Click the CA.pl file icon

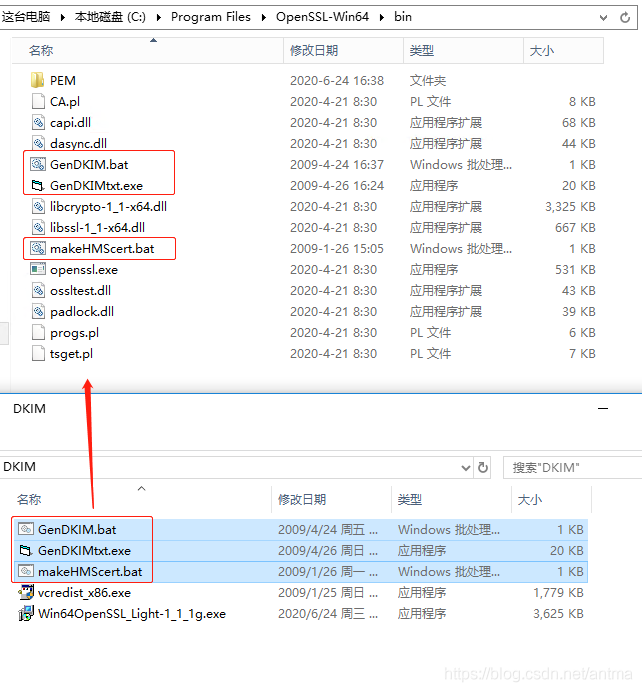point(38,101)
